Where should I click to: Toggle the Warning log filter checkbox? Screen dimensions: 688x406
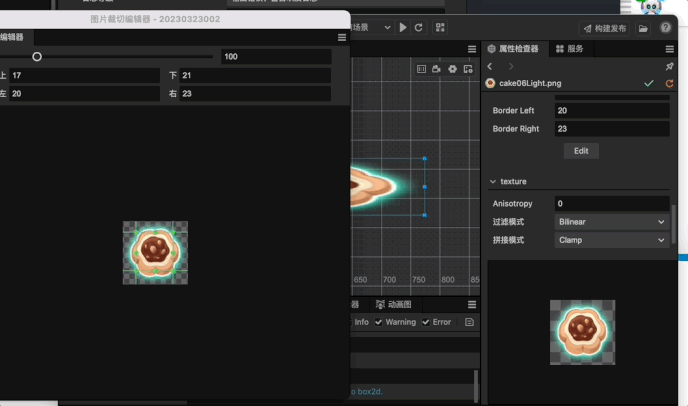tap(378, 322)
